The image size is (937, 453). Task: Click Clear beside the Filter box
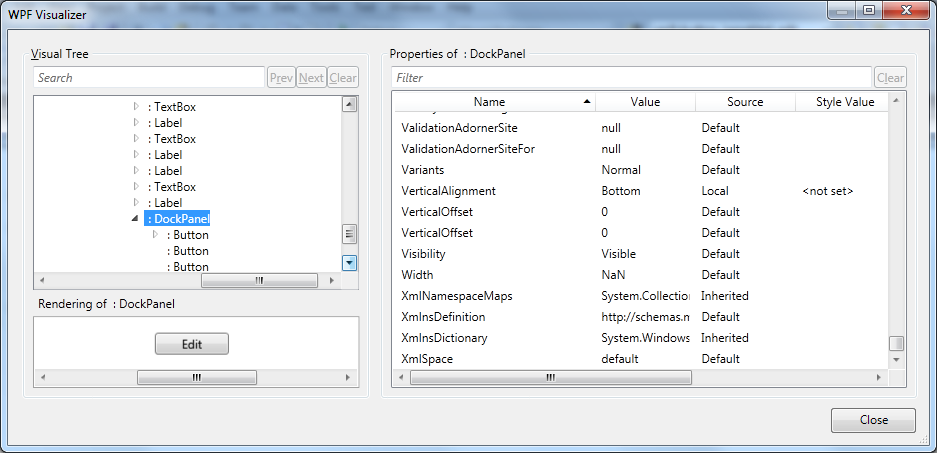(x=890, y=78)
